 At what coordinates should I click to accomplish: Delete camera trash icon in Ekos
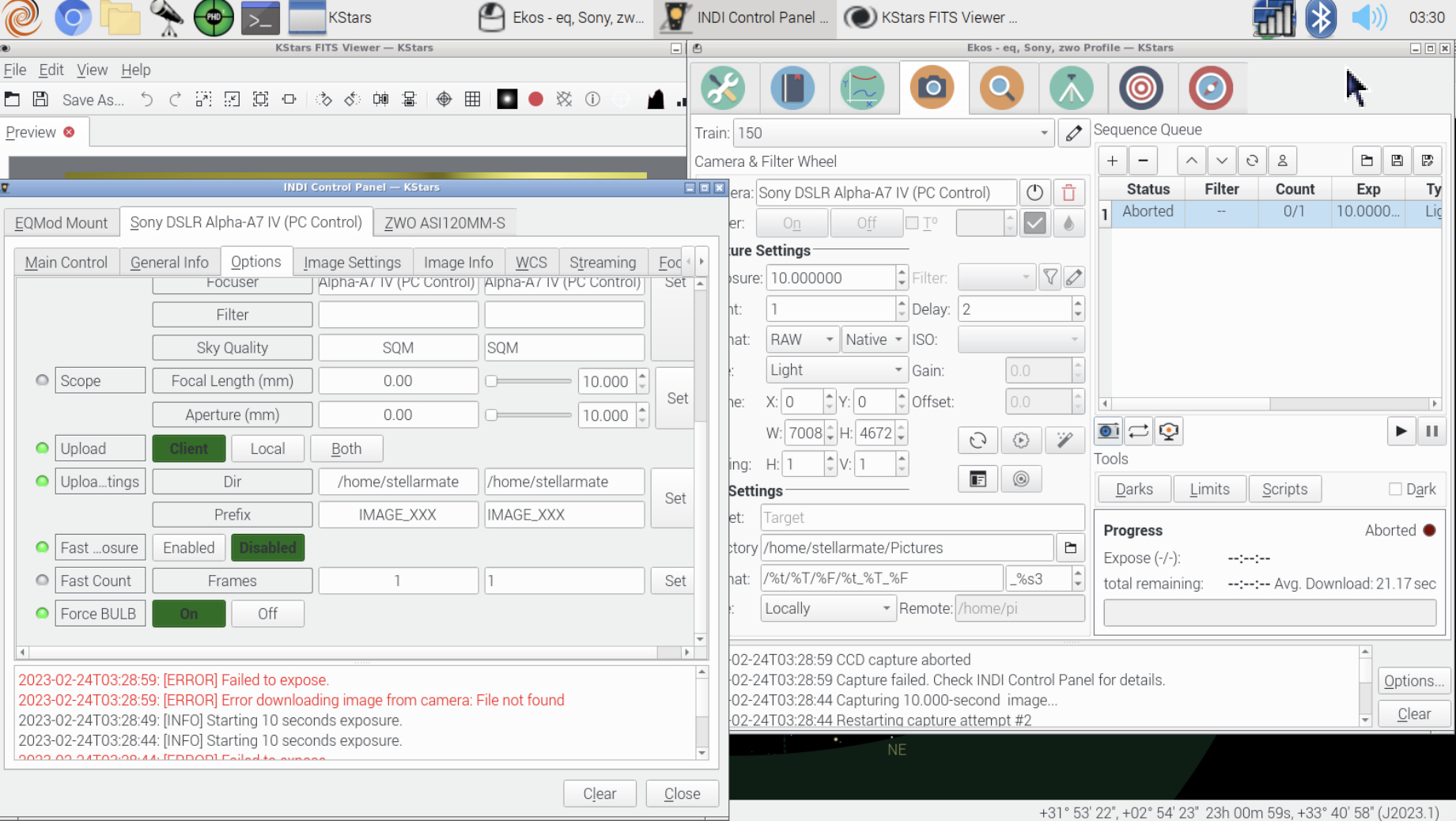(1068, 192)
